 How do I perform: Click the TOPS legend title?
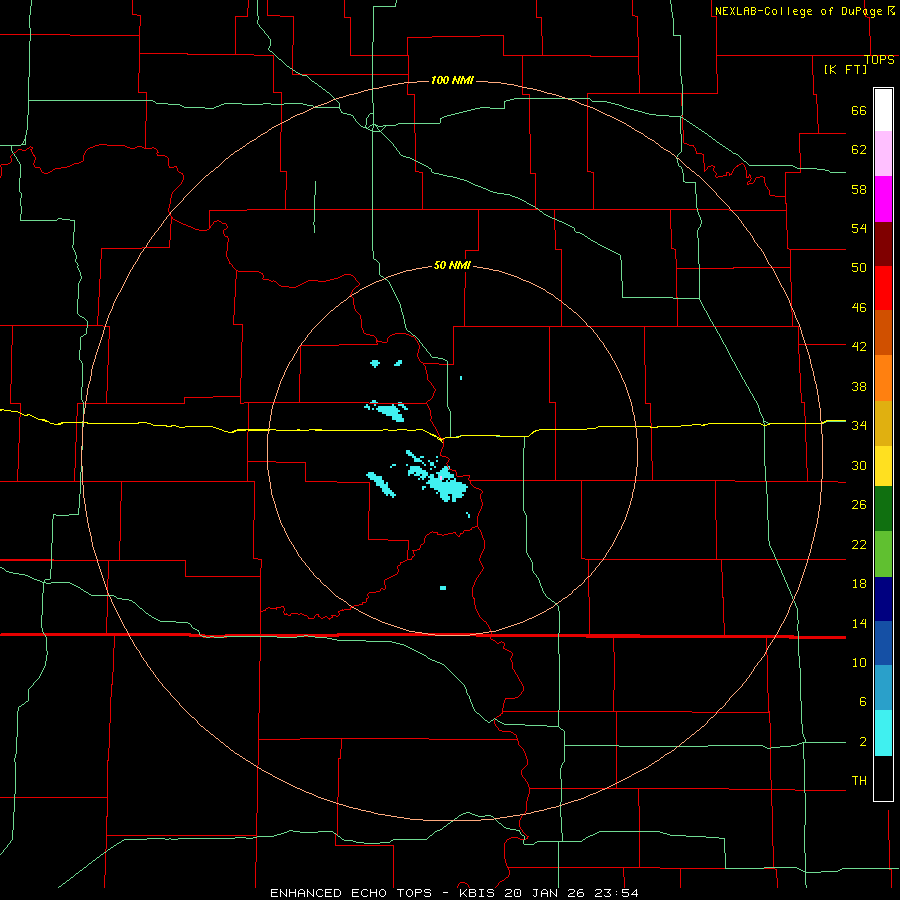879,60
